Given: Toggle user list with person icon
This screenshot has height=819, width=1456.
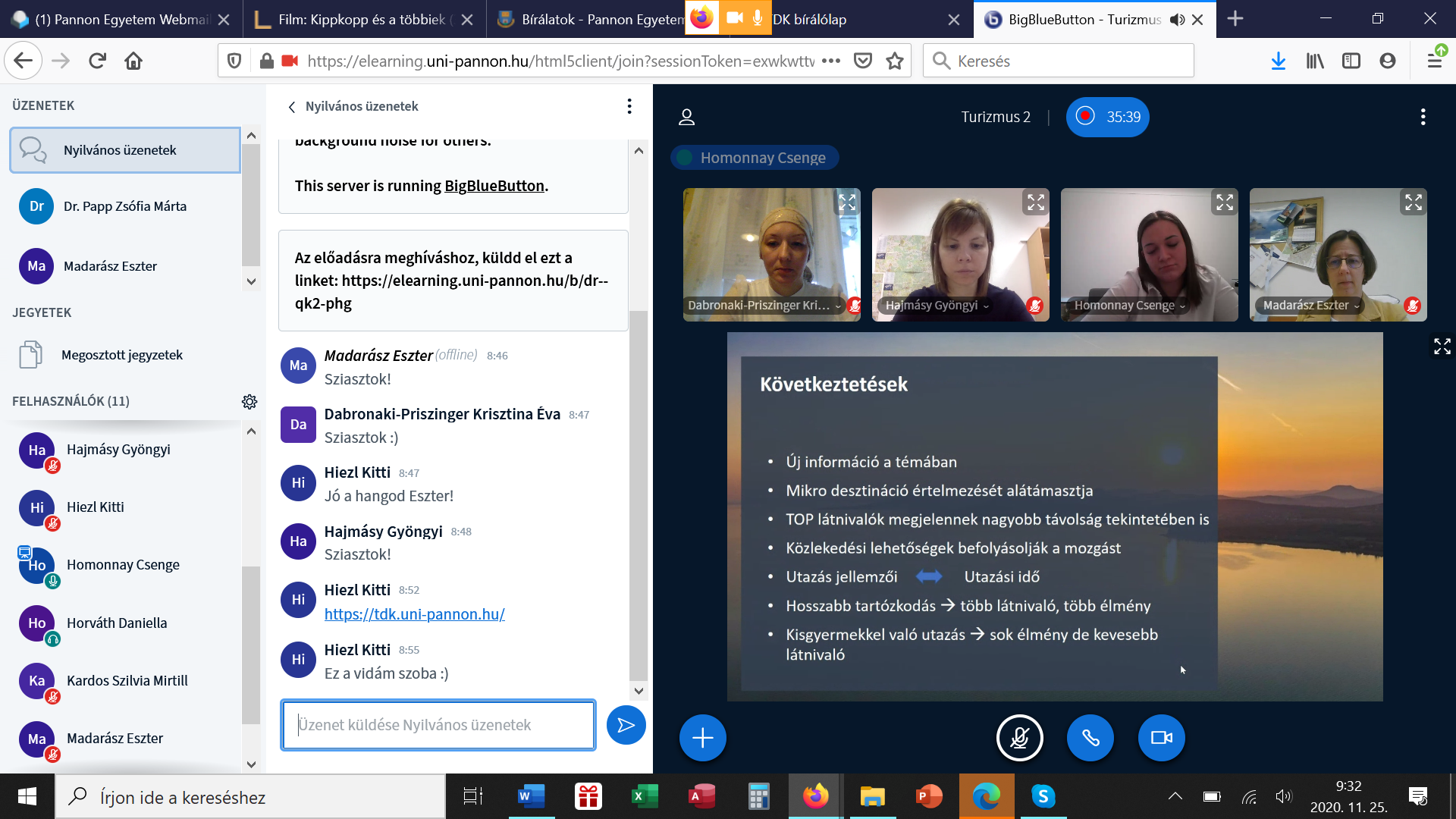Looking at the screenshot, I should (x=686, y=117).
